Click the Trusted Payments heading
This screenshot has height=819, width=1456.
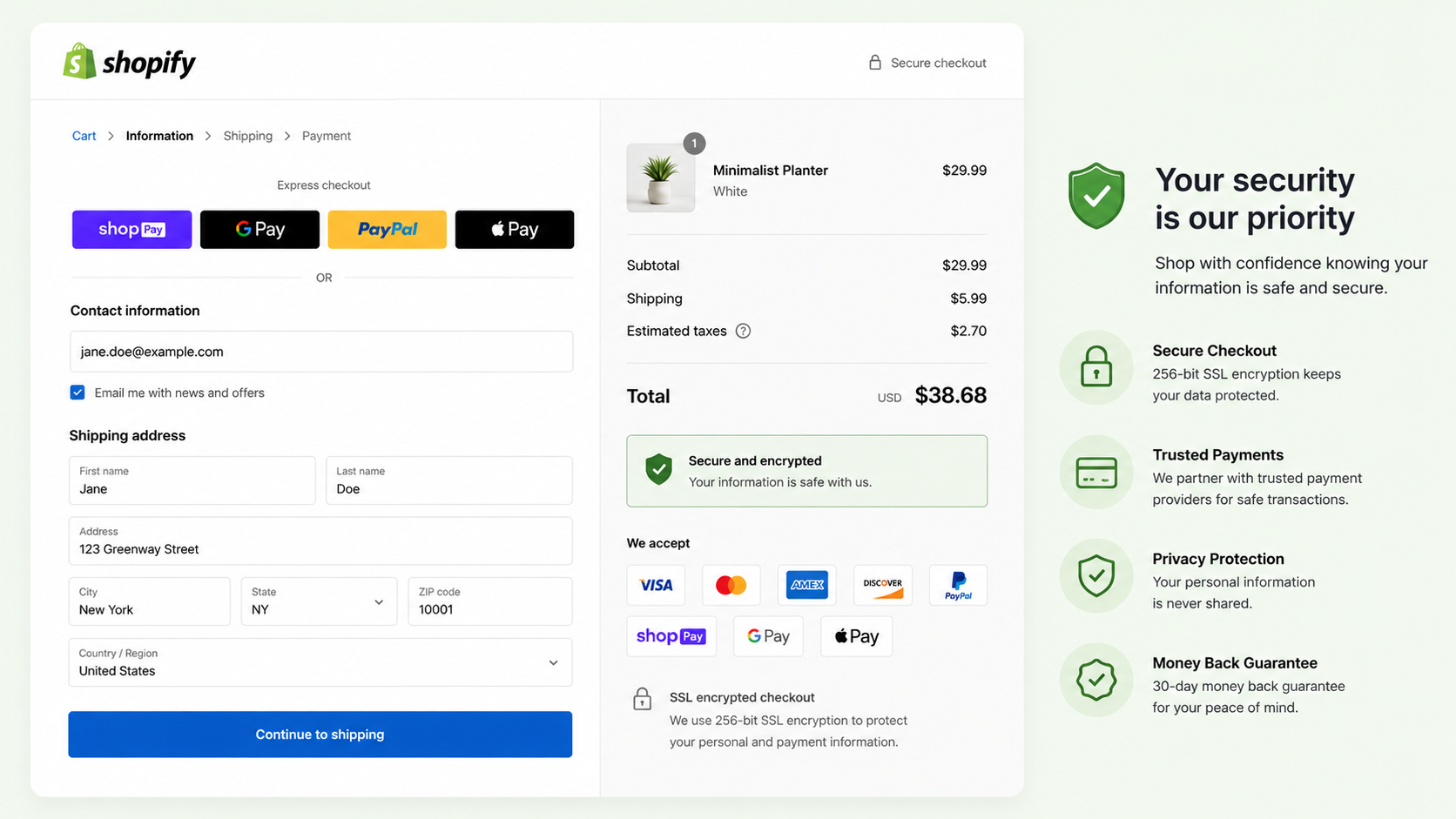pyautogui.click(x=1218, y=455)
